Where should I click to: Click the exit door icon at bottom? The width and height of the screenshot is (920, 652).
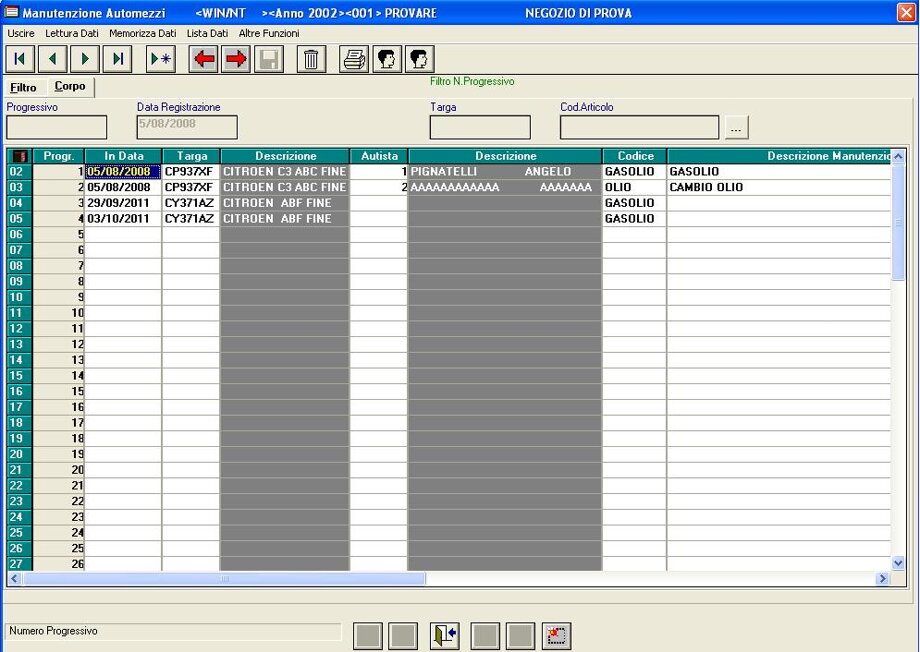[444, 635]
